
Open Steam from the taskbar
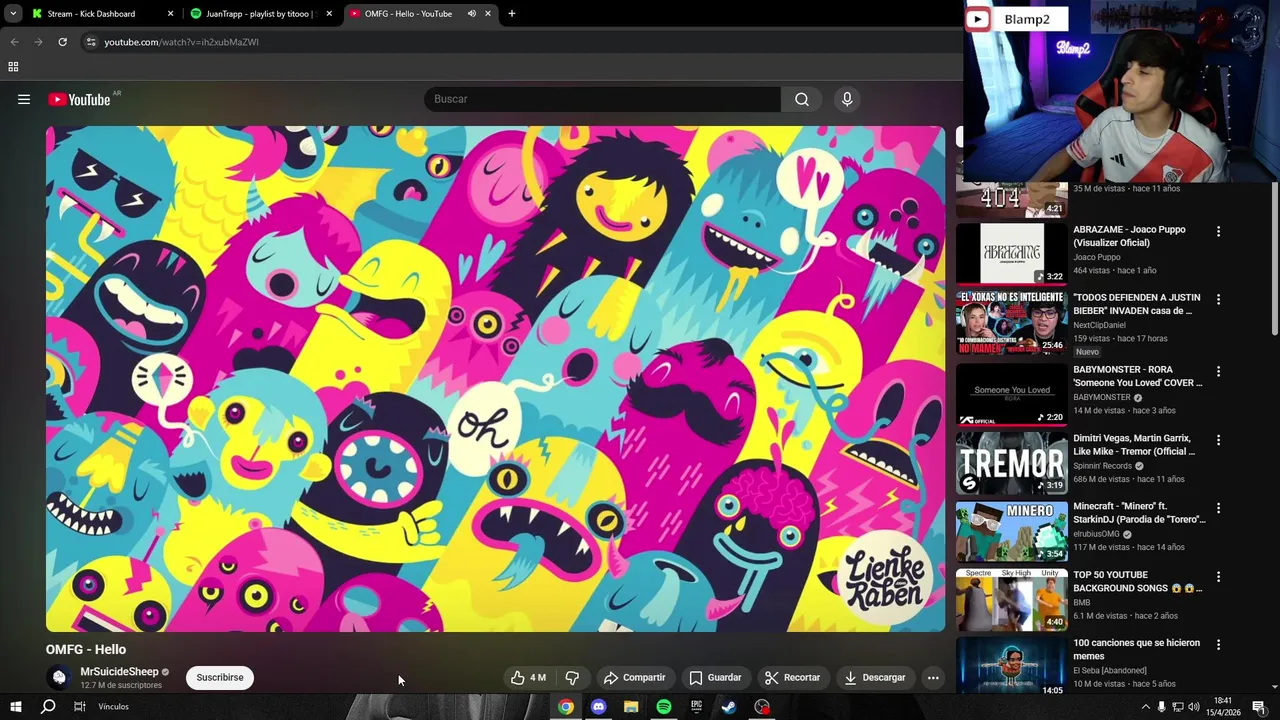pos(729,707)
